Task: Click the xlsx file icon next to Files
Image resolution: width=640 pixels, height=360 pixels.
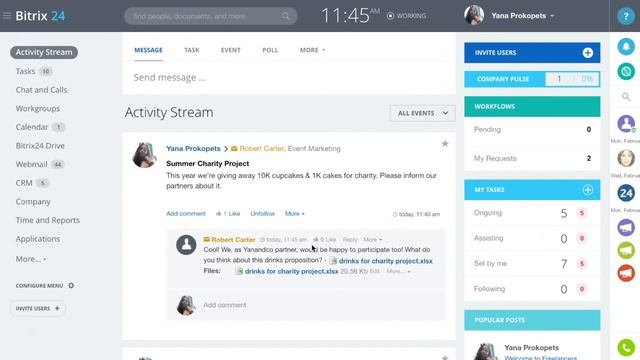Action: pyautogui.click(x=239, y=271)
